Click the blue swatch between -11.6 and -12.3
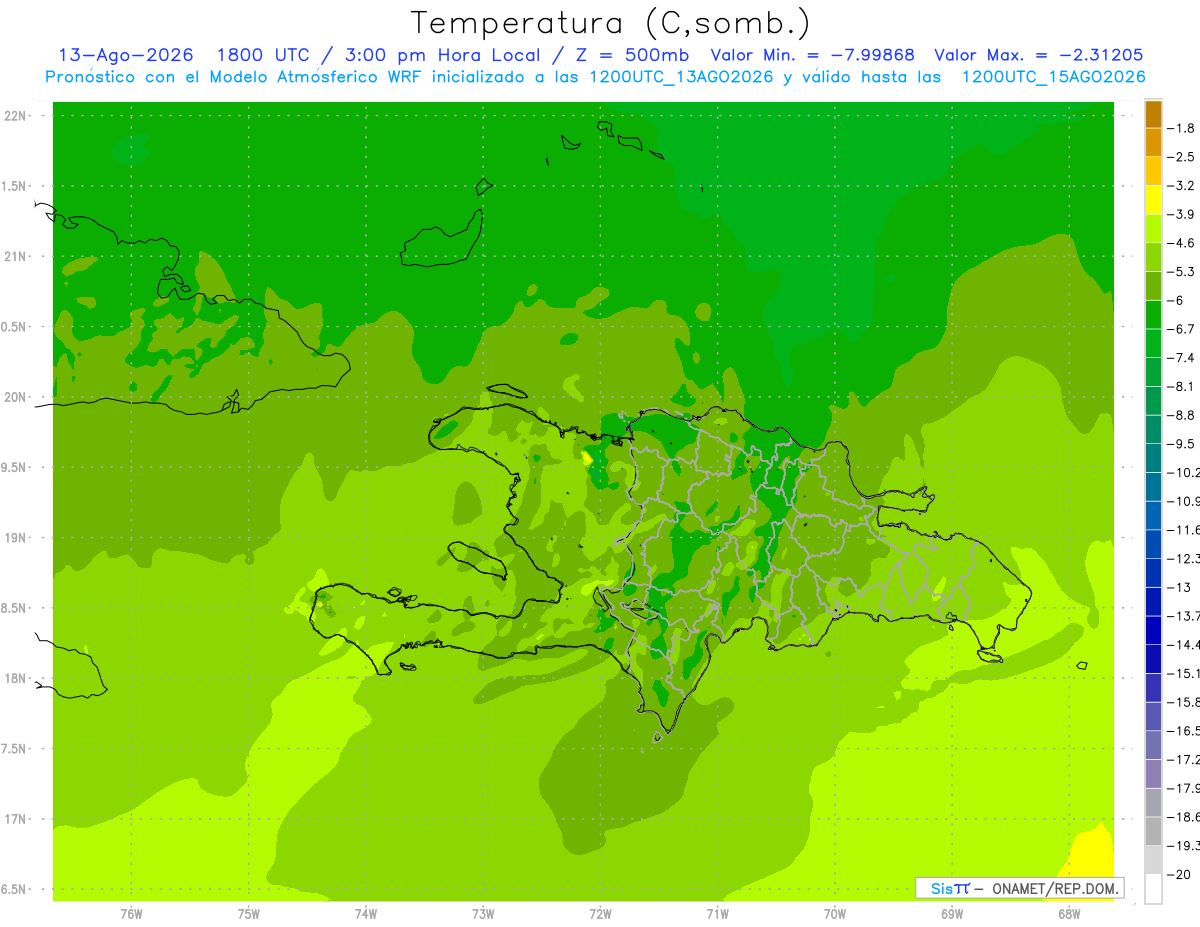Viewport: 1200px width, 927px height. click(1153, 544)
